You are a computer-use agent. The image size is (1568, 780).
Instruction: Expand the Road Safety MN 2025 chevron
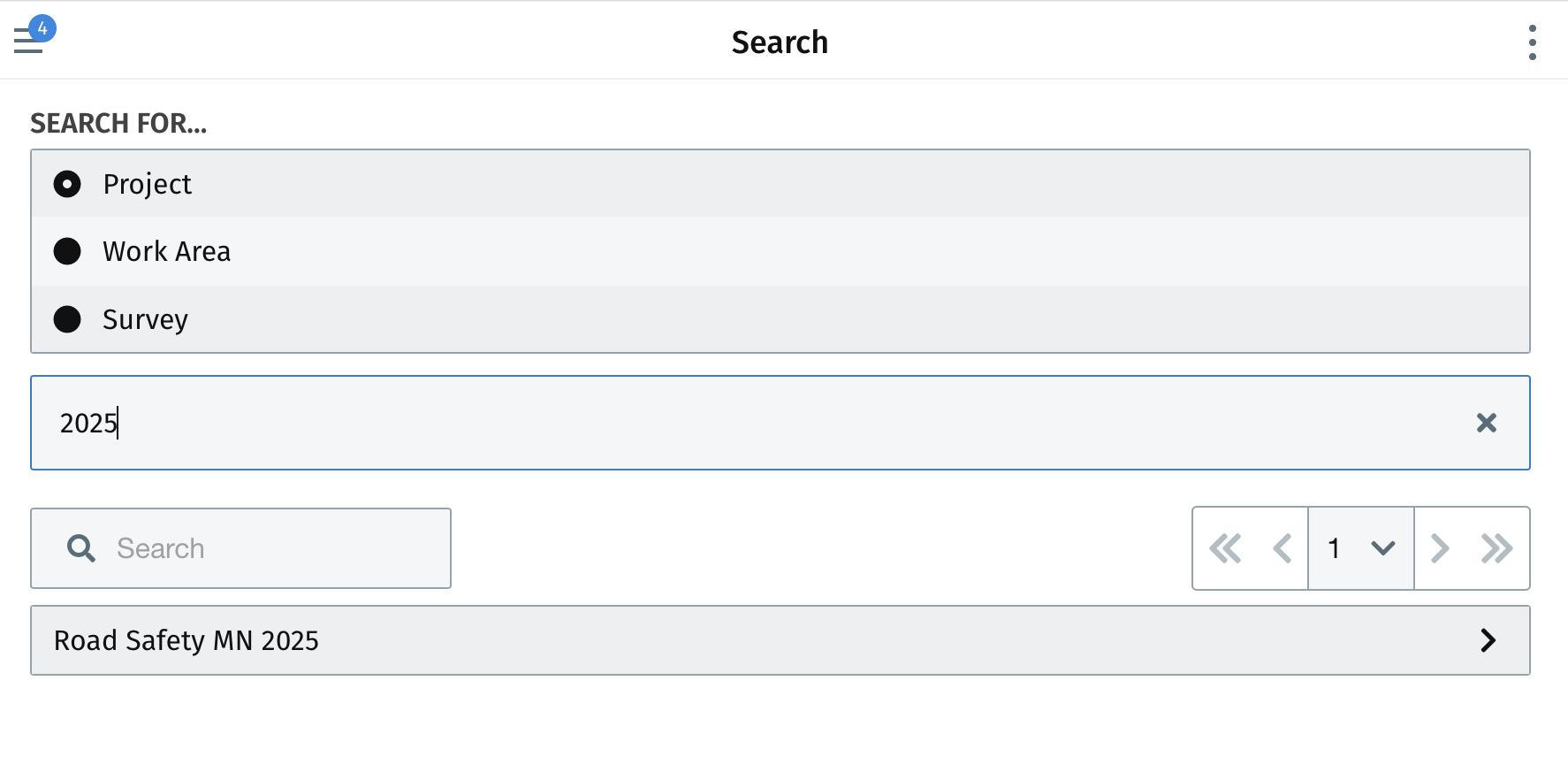[x=1488, y=640]
